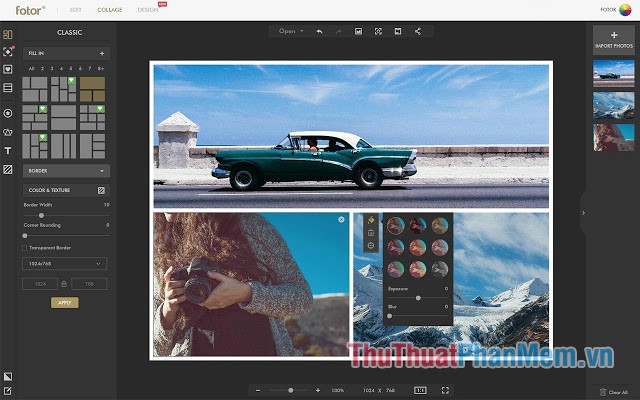Open the striped Texture sidebar icon
The width and height of the screenshot is (640, 400).
(7, 169)
